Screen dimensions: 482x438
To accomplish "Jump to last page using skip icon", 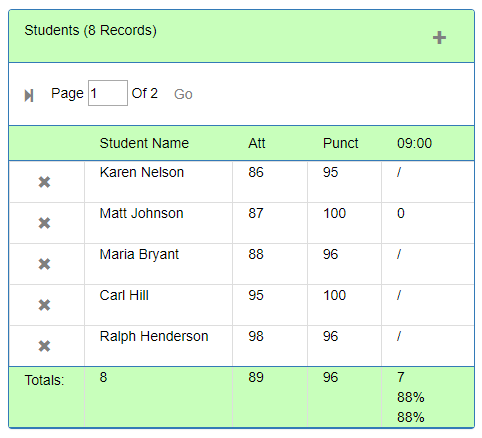I will click(29, 96).
